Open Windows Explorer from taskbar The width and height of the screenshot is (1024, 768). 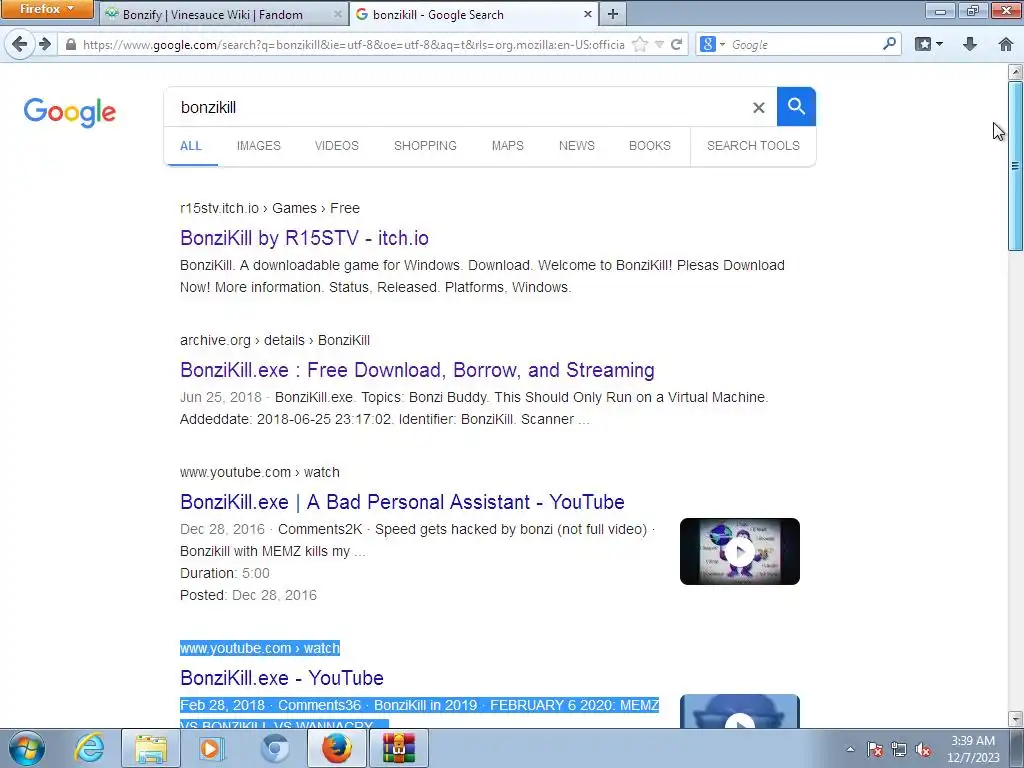(151, 748)
